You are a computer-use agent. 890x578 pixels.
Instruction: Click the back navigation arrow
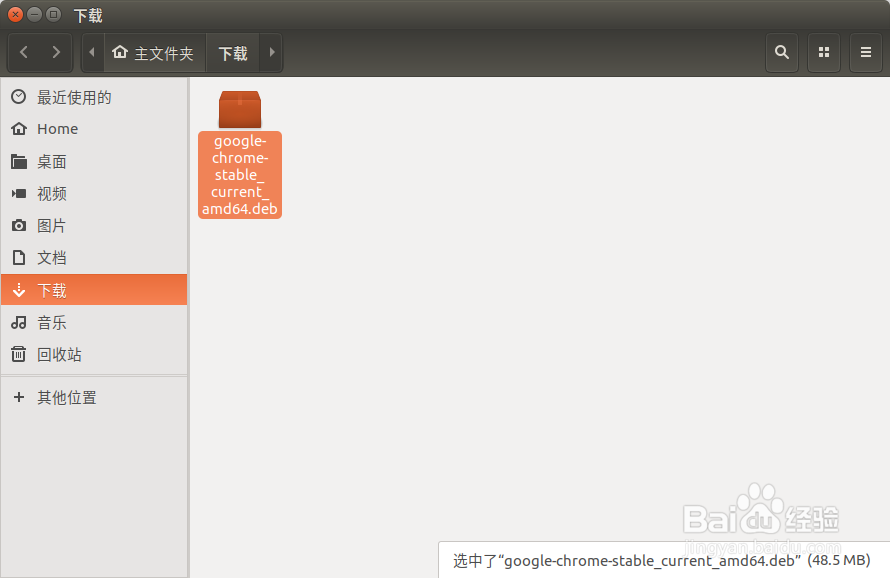(24, 52)
